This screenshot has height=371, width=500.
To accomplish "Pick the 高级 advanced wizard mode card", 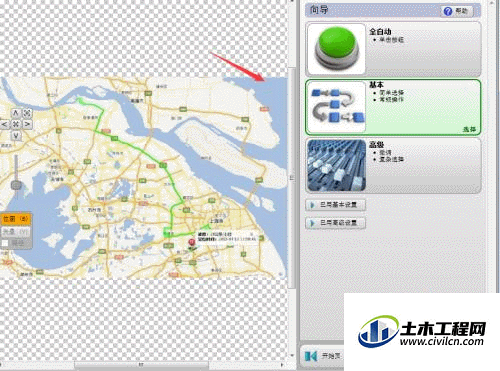I will [393, 166].
